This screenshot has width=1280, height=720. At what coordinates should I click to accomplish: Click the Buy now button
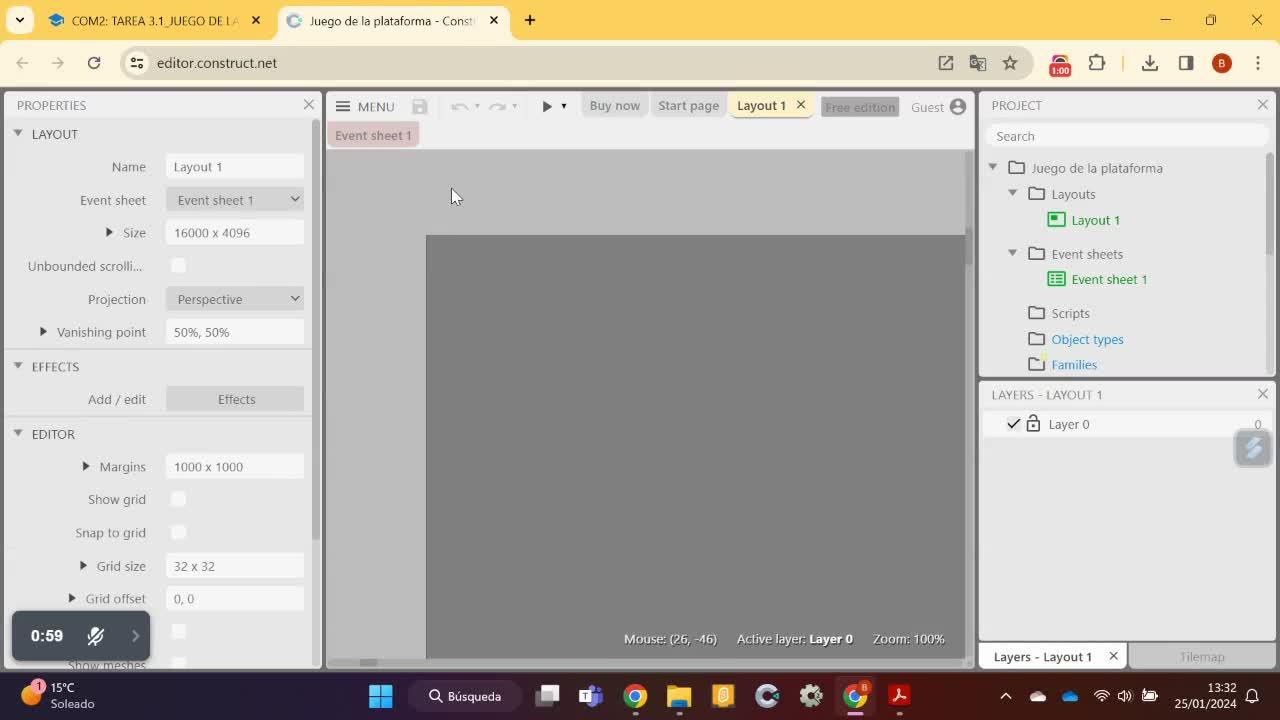tap(615, 106)
